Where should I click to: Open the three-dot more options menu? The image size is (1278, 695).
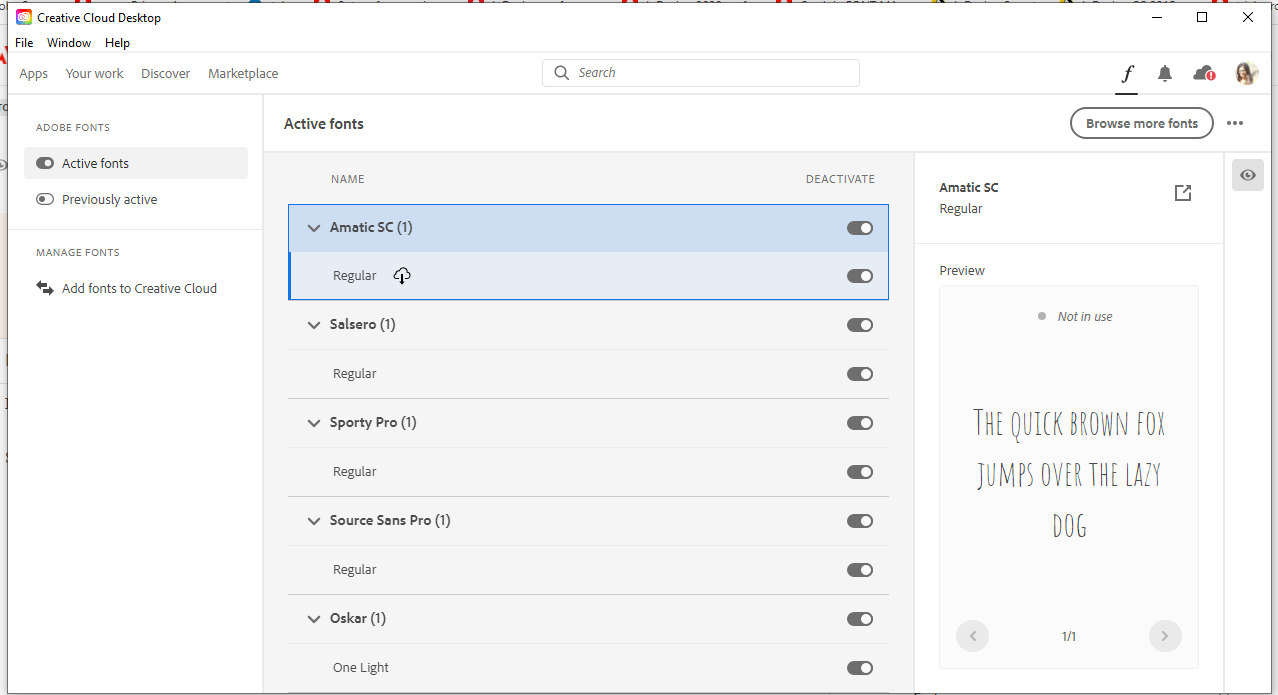point(1235,123)
